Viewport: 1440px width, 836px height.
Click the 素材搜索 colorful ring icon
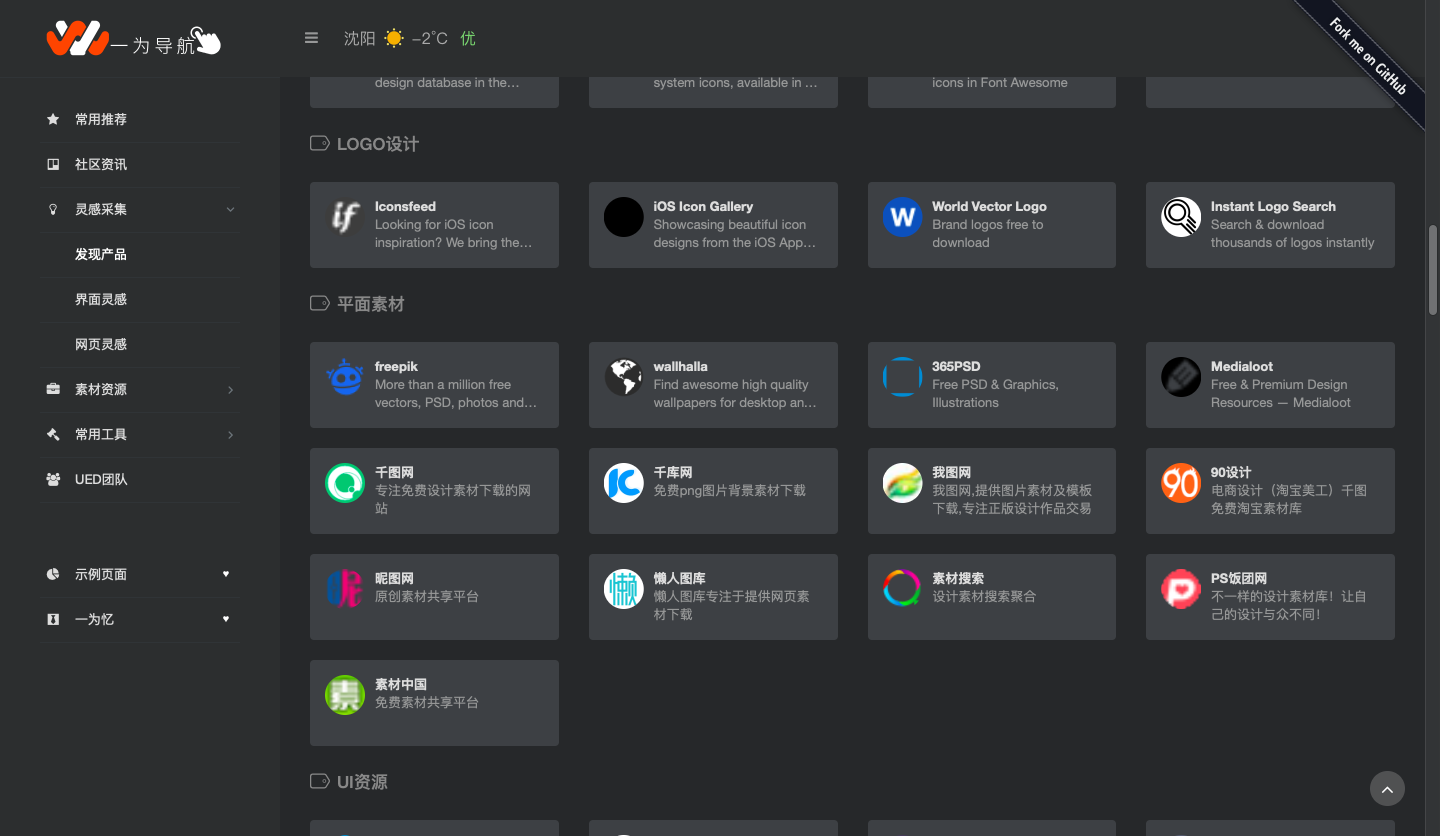902,589
